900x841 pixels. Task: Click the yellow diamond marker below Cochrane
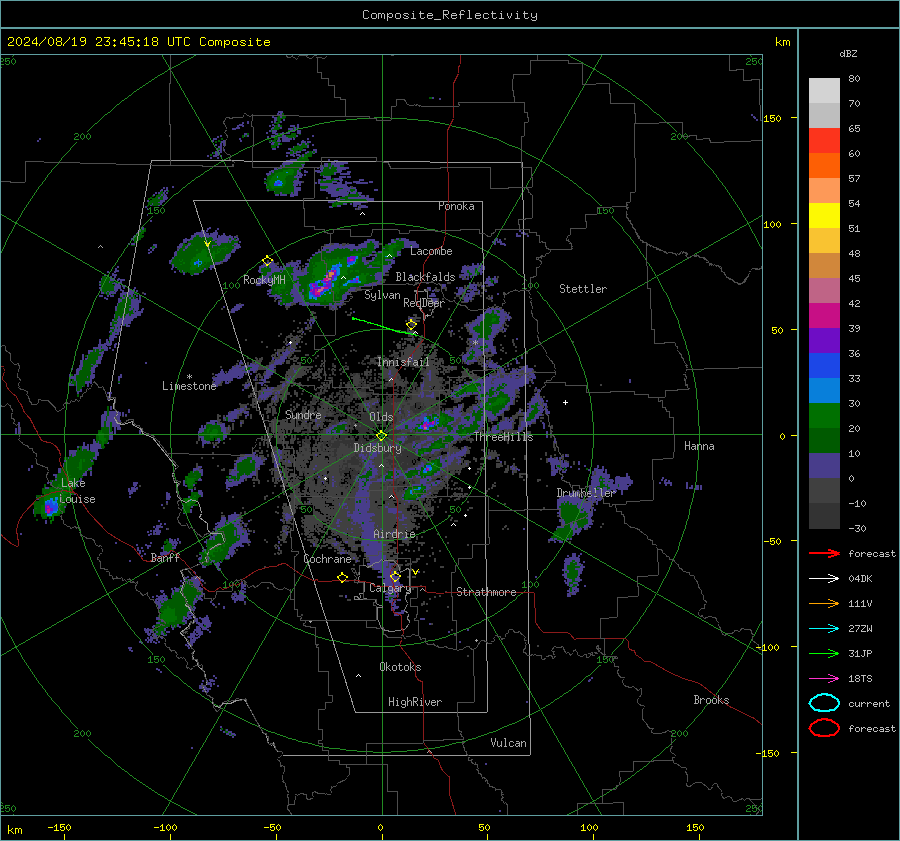click(342, 577)
